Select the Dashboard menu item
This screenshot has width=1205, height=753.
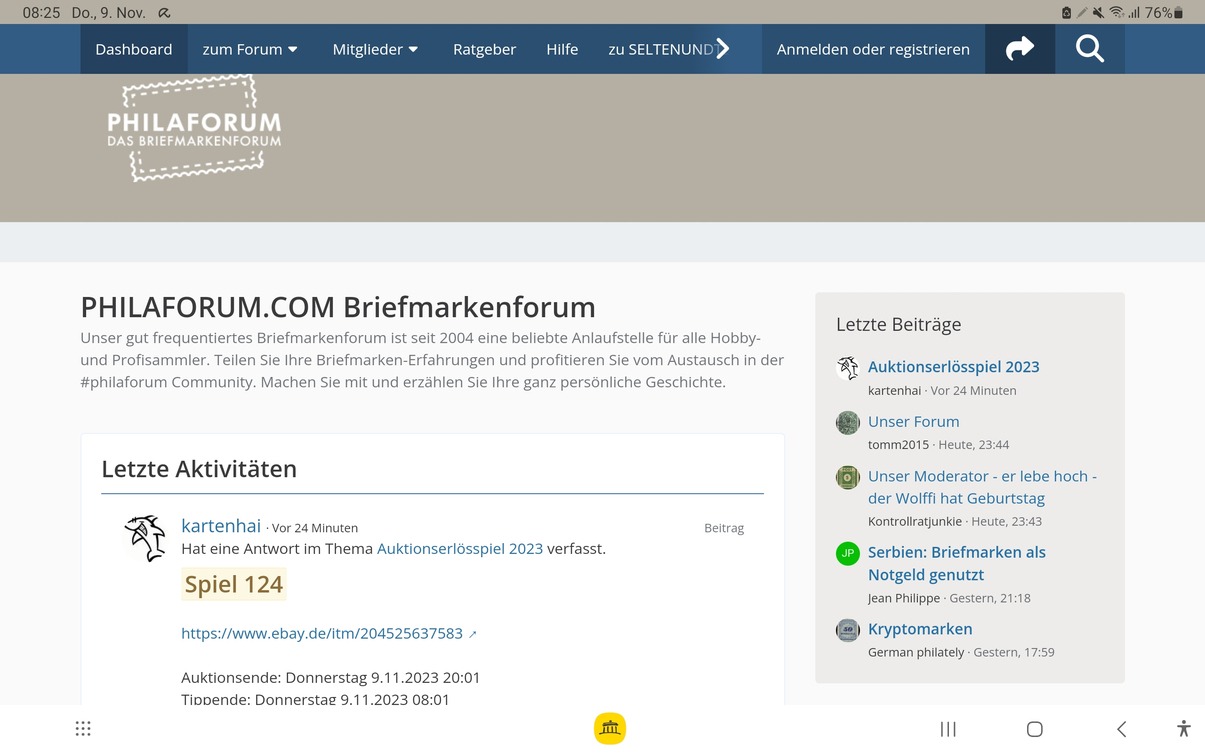click(x=134, y=49)
